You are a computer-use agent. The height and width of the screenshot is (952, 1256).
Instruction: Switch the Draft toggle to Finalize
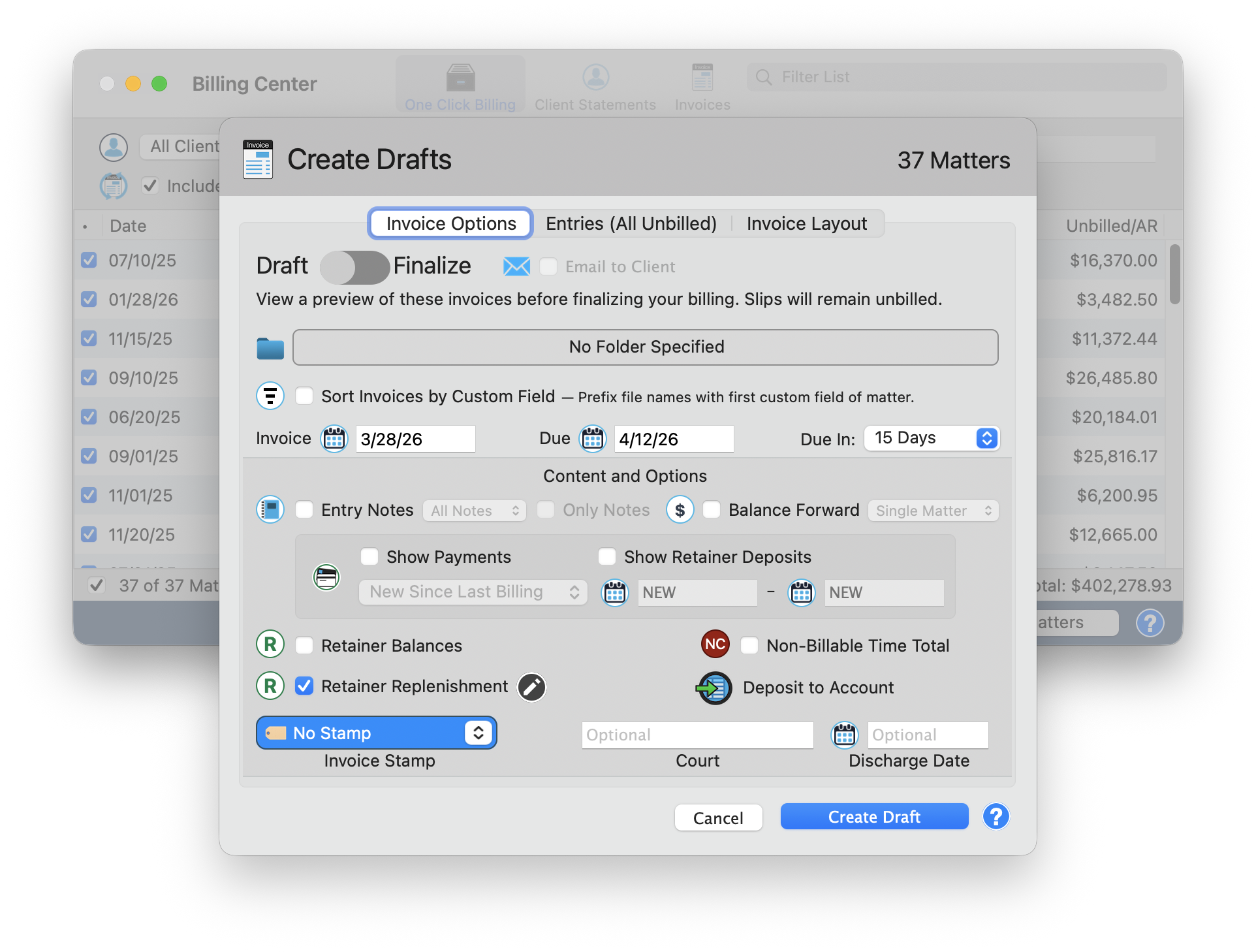[x=356, y=266]
